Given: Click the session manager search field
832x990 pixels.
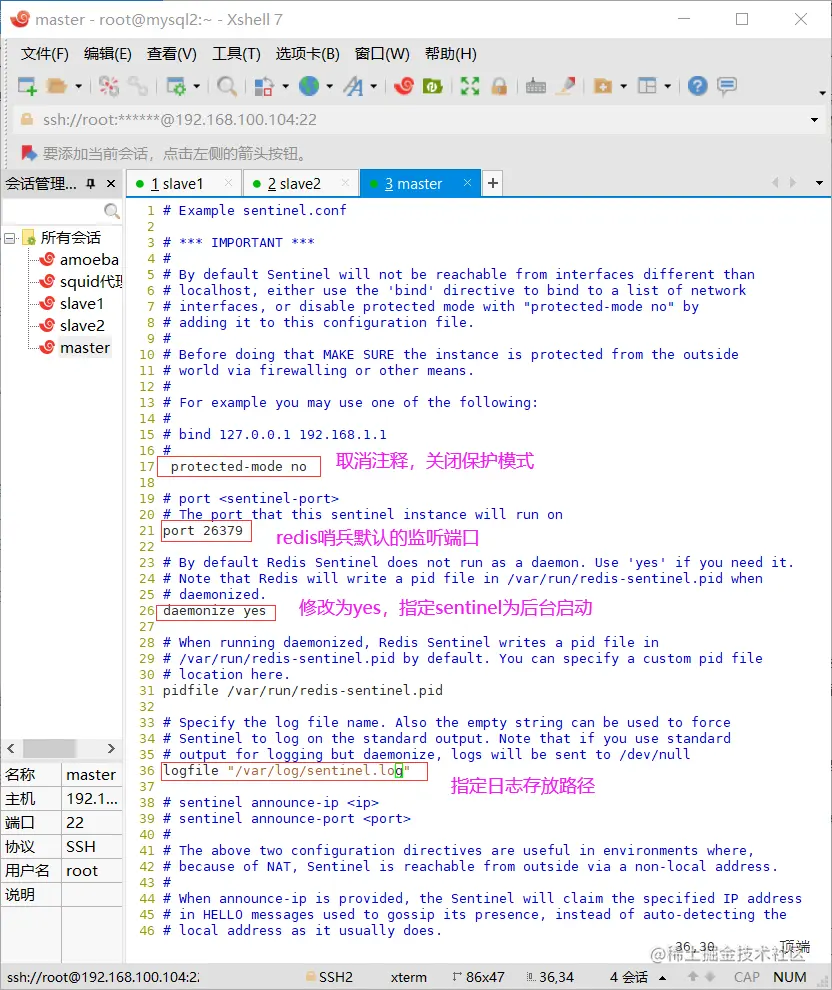Looking at the screenshot, I should tap(54, 210).
